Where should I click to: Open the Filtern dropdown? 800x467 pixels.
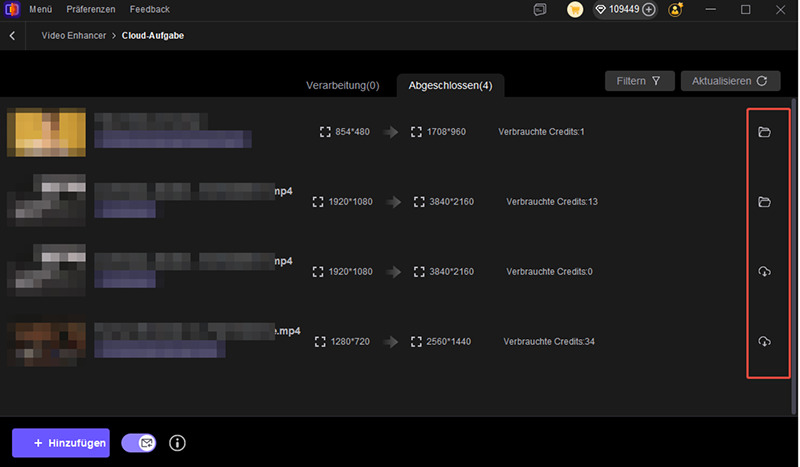click(x=639, y=81)
